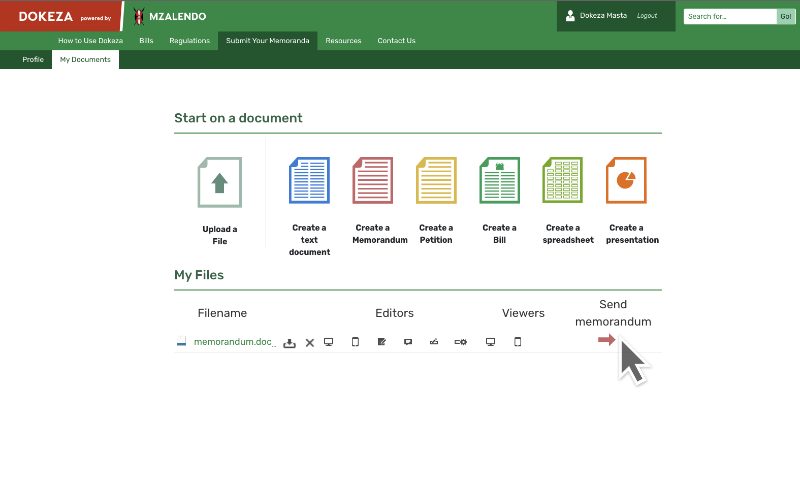Image resolution: width=800 pixels, height=484 pixels.
Task: Start a new Petition document
Action: click(436, 181)
